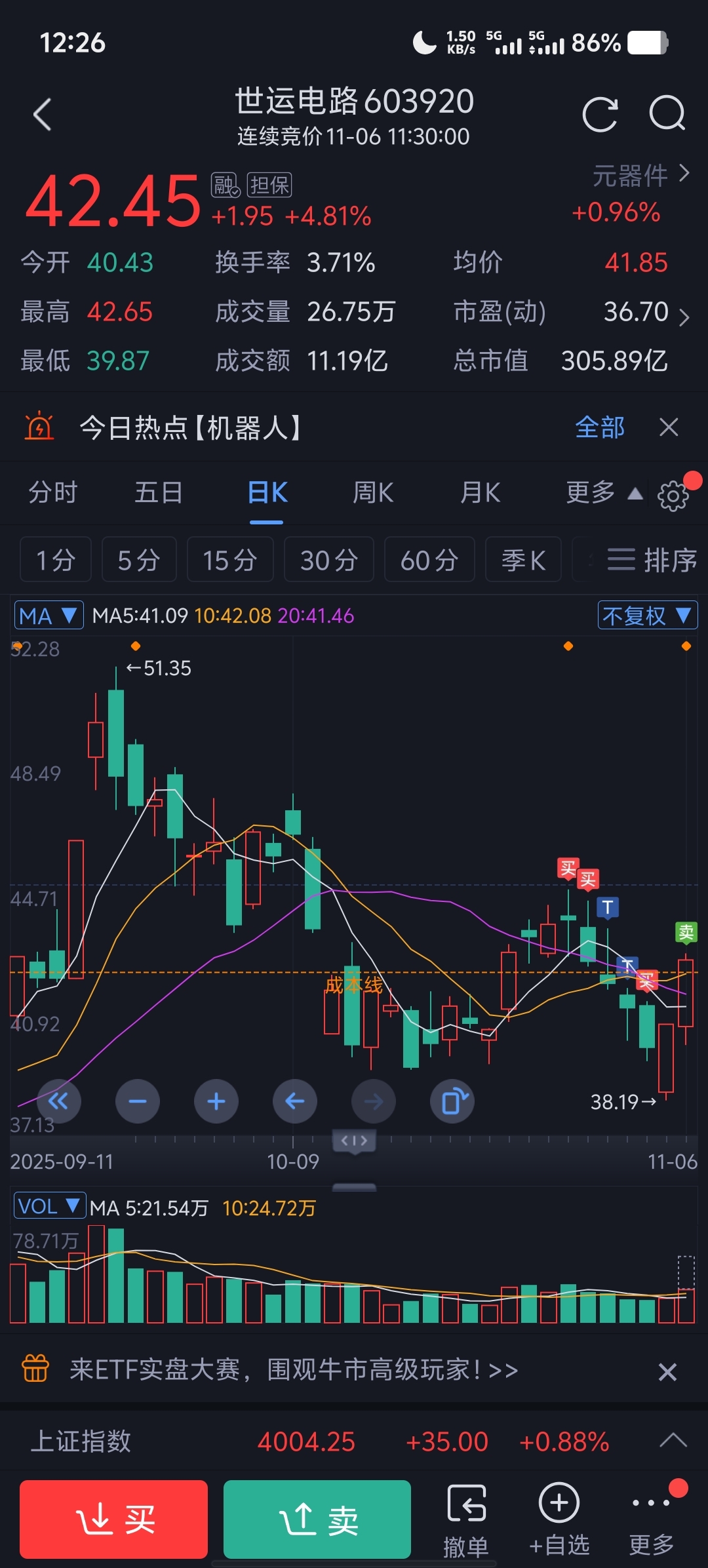Image resolution: width=708 pixels, height=1568 pixels.
Task: Expand 更多 chart period options
Action: click(603, 493)
